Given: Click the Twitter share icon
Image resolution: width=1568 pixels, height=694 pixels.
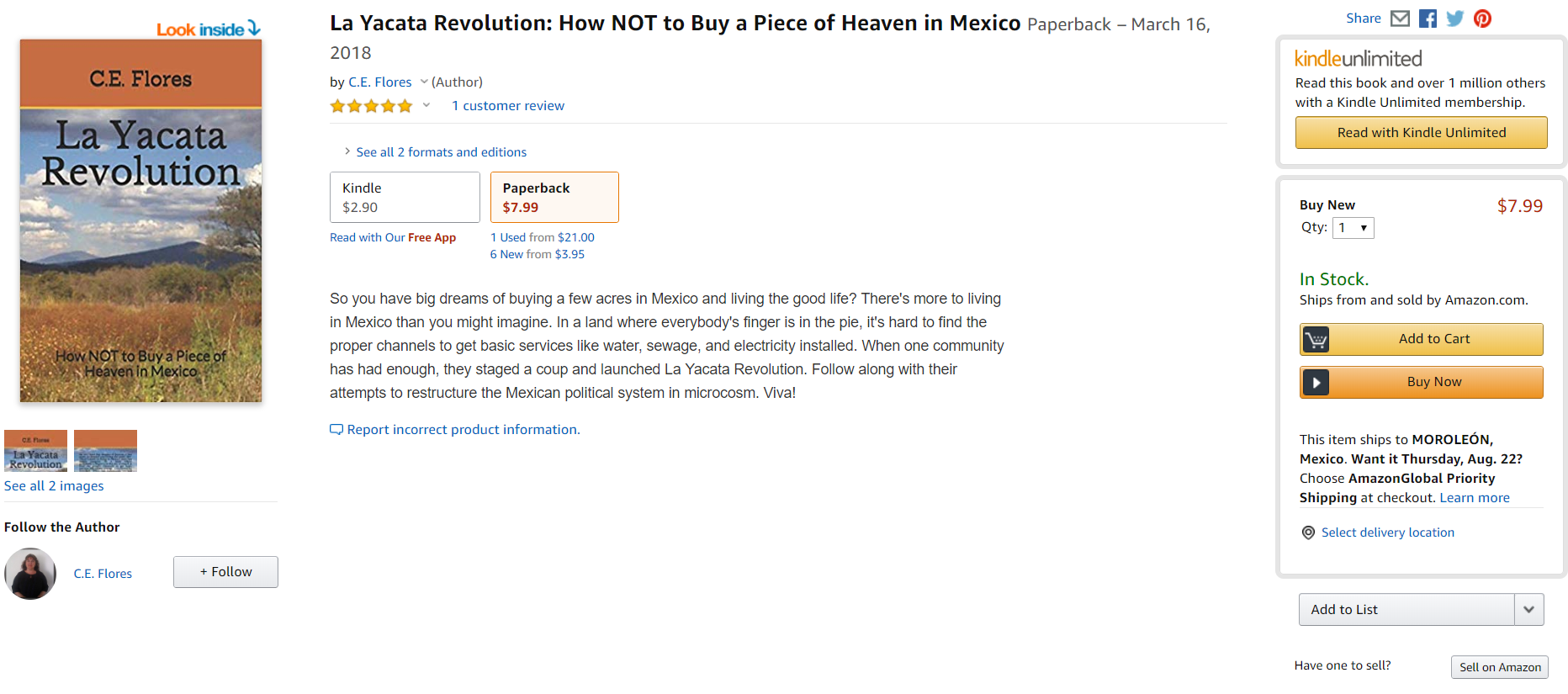Looking at the screenshot, I should (x=1455, y=19).
